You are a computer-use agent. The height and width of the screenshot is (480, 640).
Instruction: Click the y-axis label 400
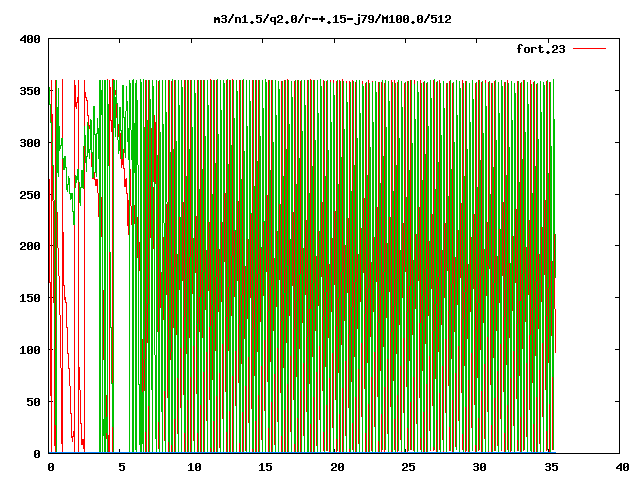[30, 39]
